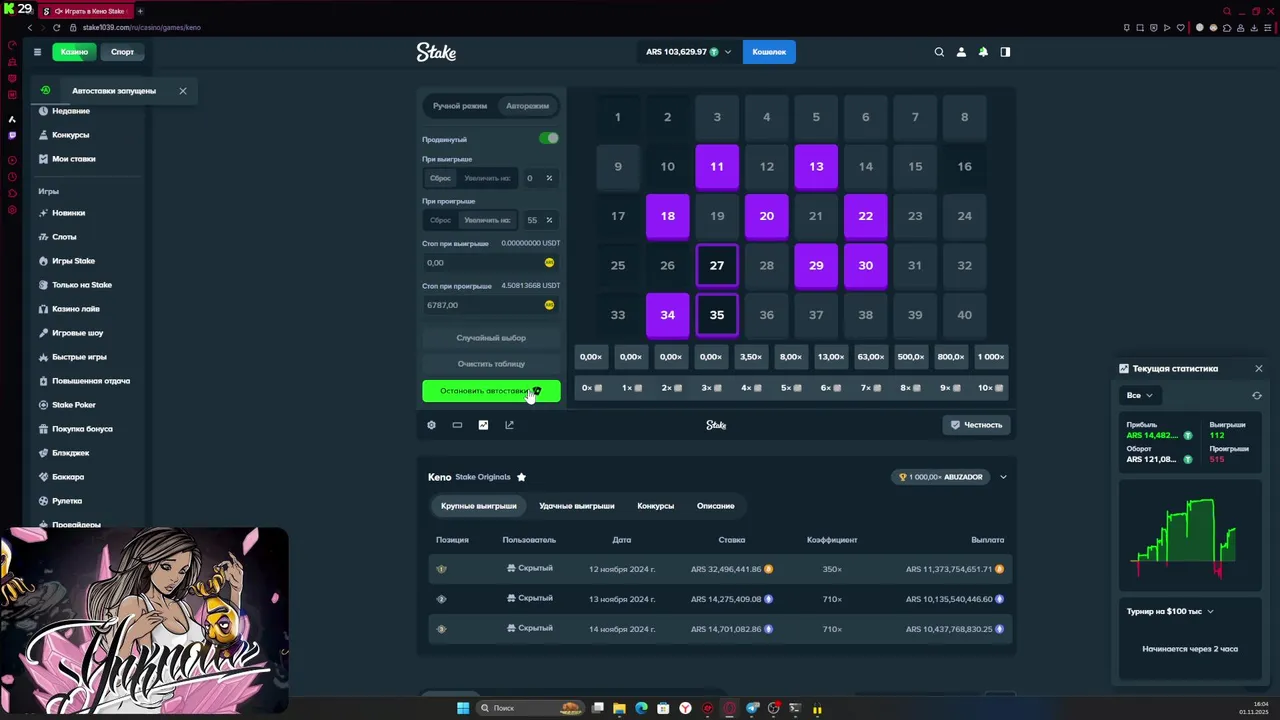1280x720 pixels.
Task: Click the Stake logo in header
Action: 436,52
